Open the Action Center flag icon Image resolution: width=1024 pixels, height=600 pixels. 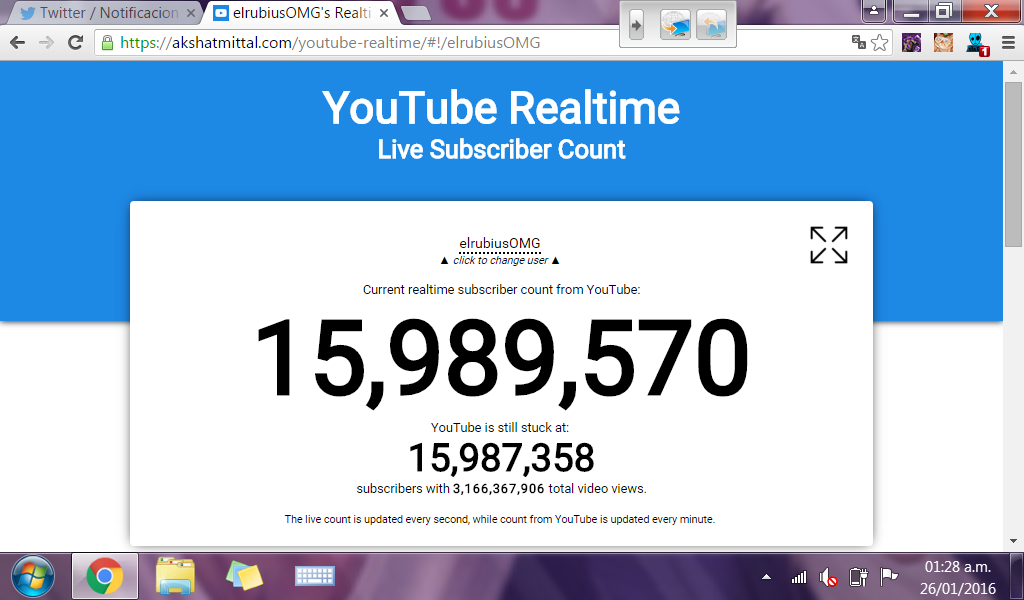tap(889, 576)
